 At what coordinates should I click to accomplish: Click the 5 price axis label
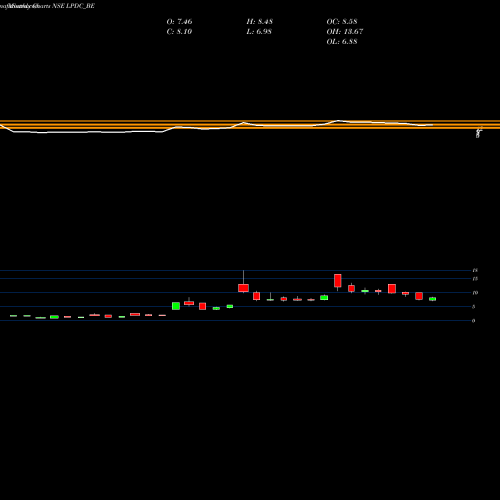(x=473, y=307)
